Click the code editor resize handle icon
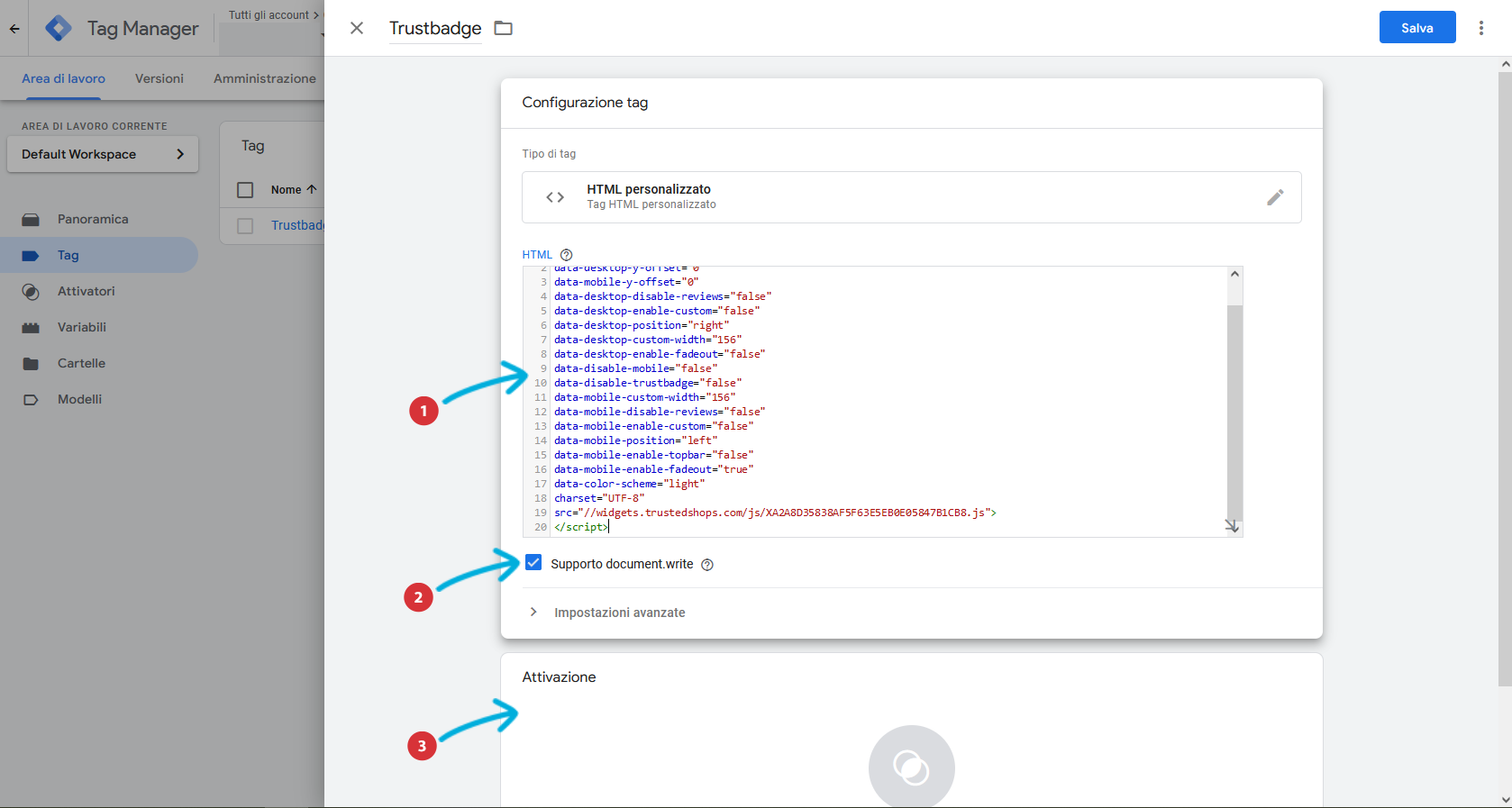This screenshot has height=808, width=1512. [1232, 526]
